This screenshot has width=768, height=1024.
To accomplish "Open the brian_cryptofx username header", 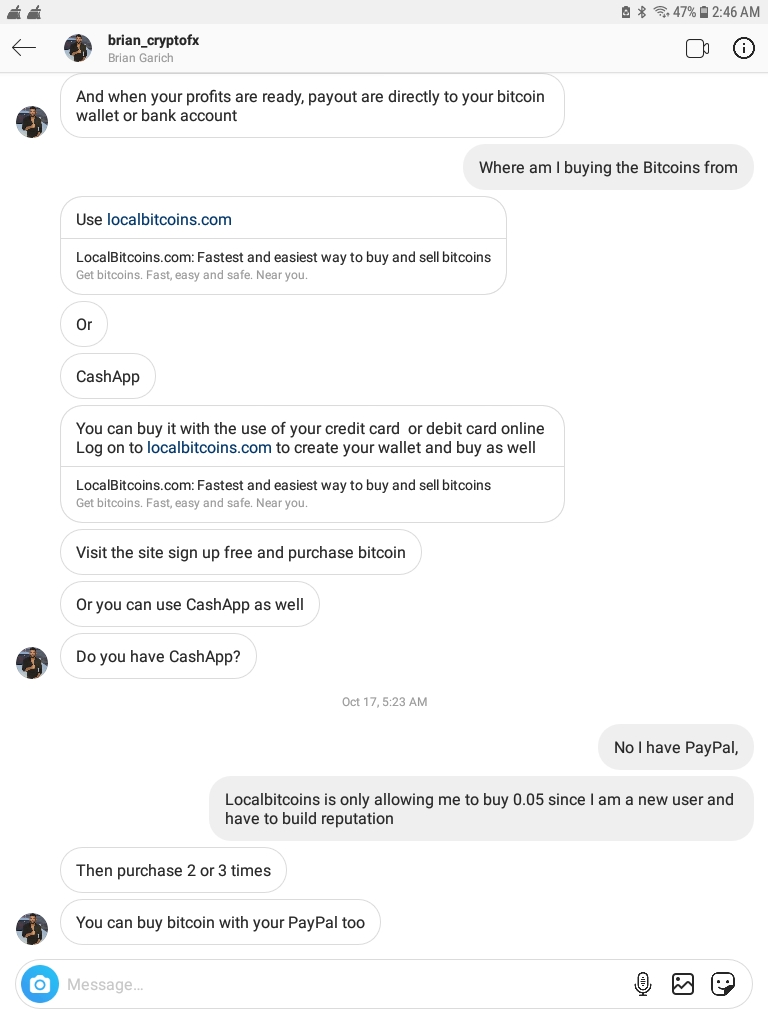I will point(153,40).
